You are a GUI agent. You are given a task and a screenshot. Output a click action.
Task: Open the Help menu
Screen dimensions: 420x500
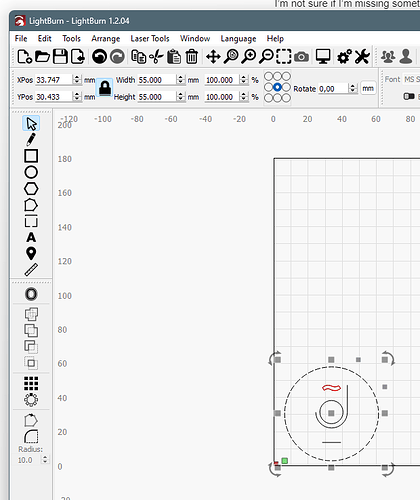tap(275, 39)
